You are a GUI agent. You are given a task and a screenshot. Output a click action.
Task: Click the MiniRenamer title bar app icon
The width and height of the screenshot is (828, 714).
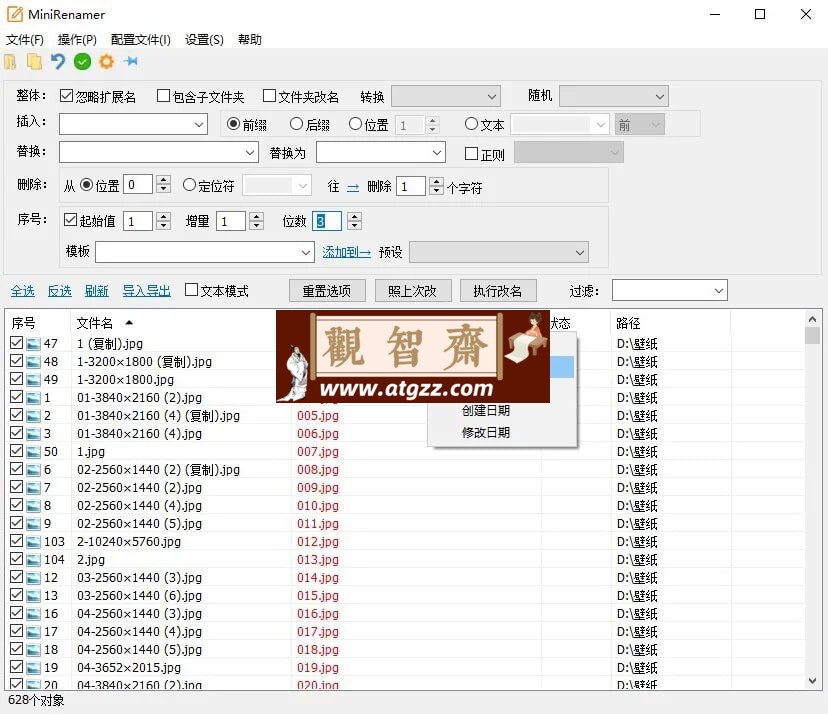pos(15,14)
